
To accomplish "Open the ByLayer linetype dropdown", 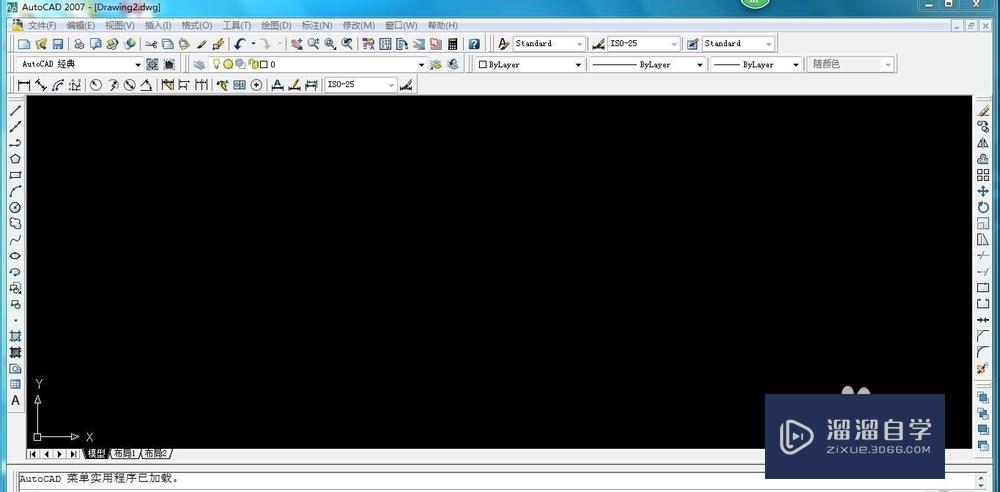I will (700, 64).
